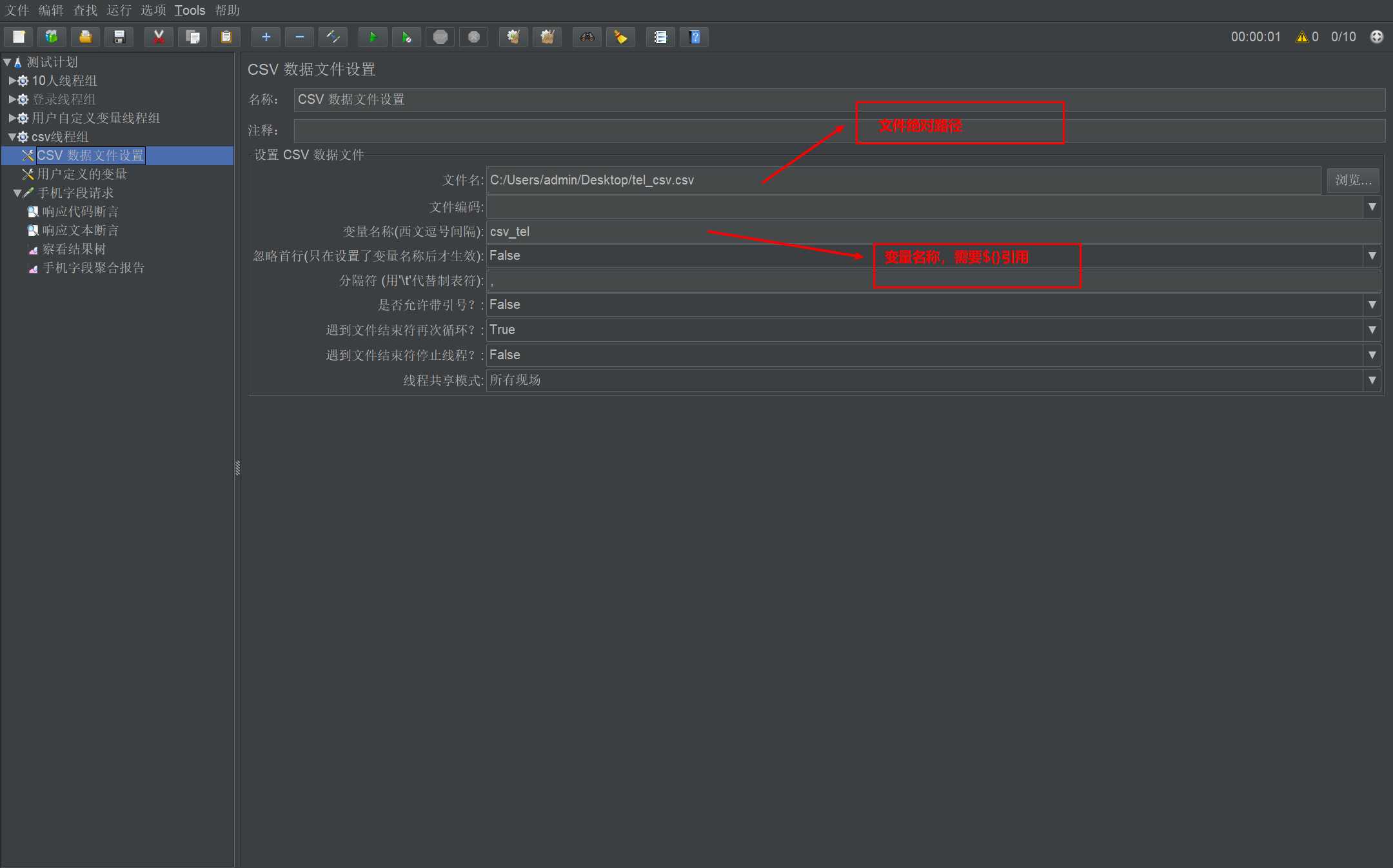The height and width of the screenshot is (868, 1393).
Task: Open the 是否允许带引号 dropdown
Action: coord(1372,305)
